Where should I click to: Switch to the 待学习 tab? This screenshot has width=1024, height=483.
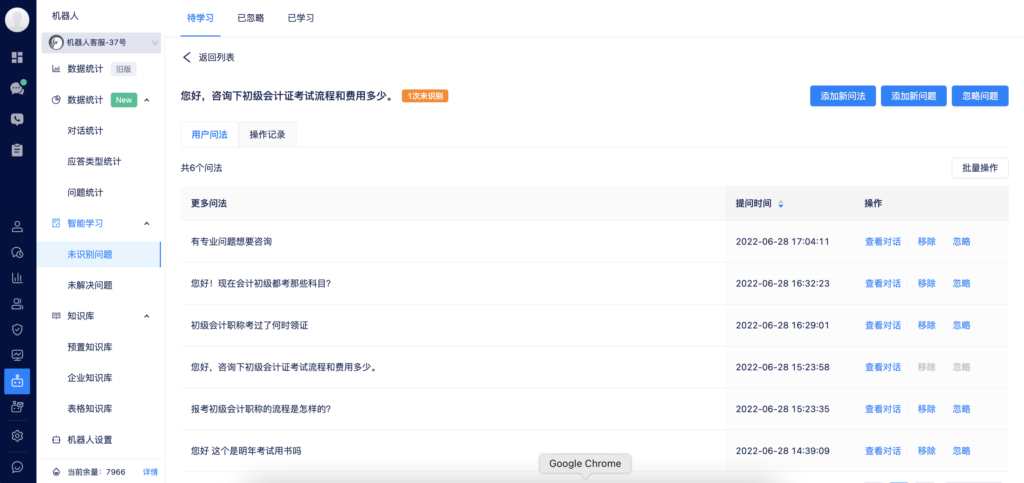point(200,18)
